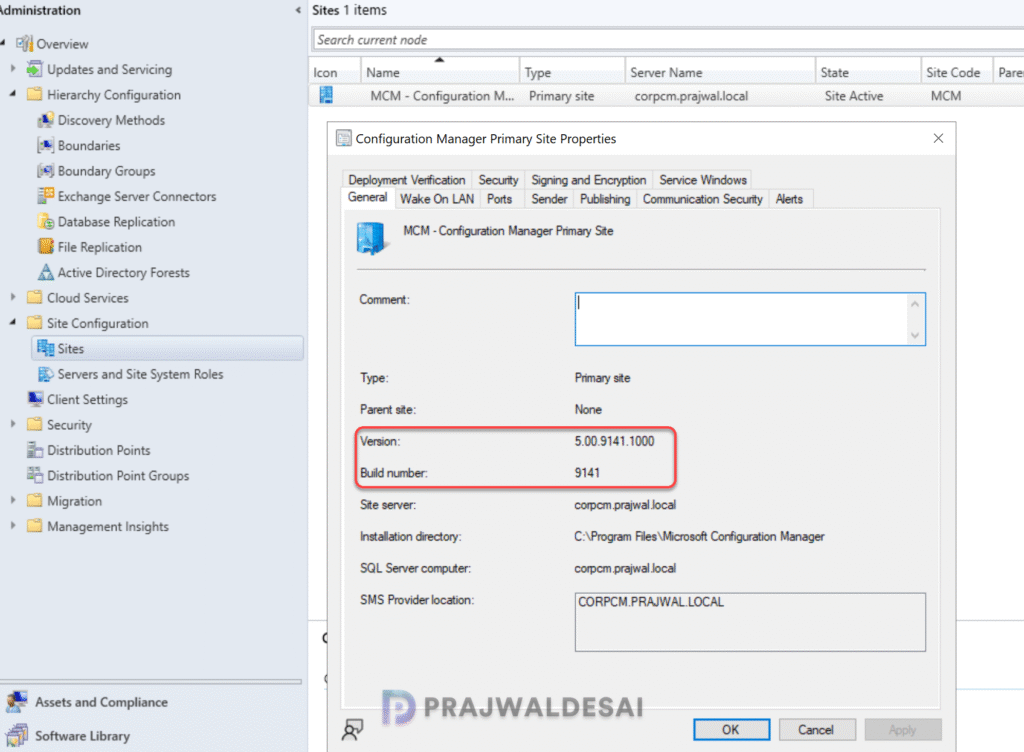Open the Alerts tab
Image resolution: width=1024 pixels, height=752 pixels.
[789, 199]
